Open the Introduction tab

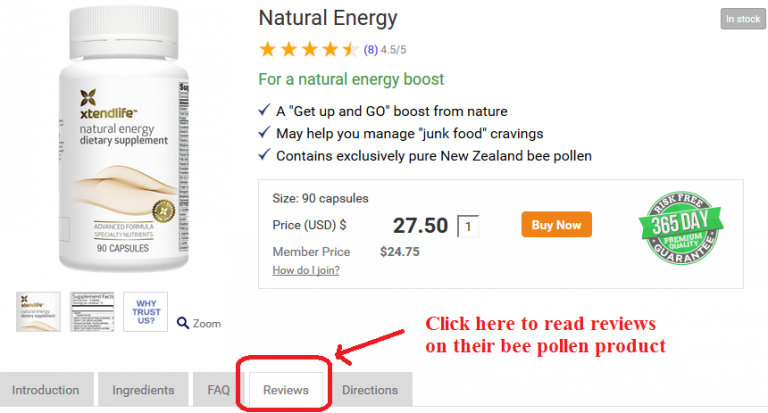(46, 390)
